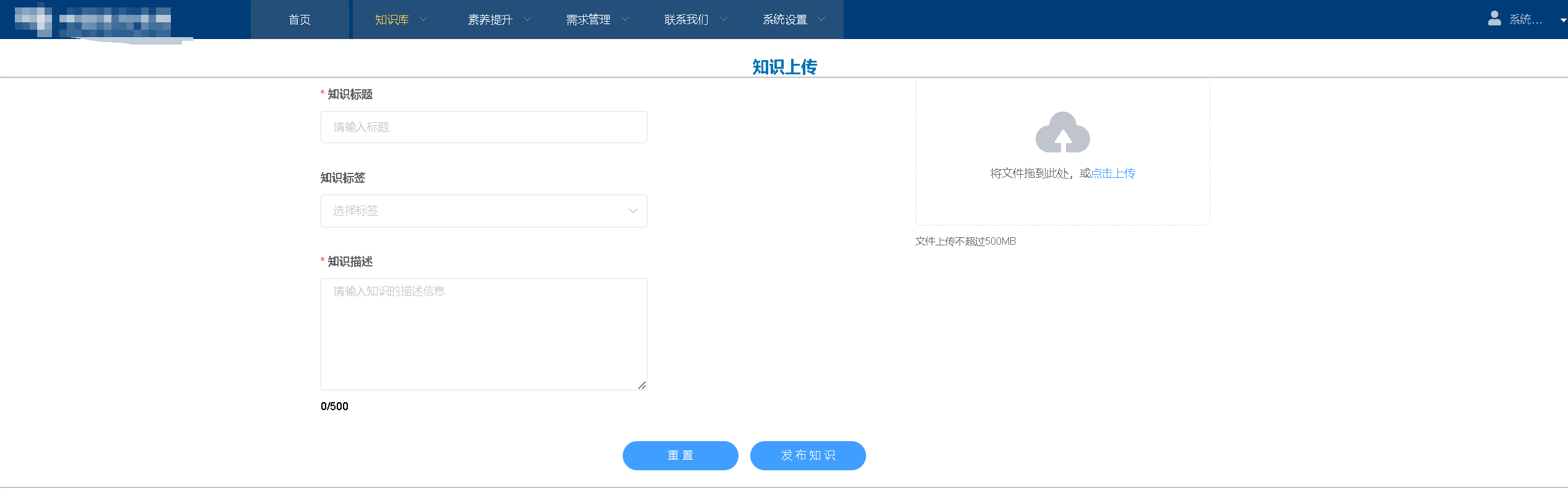Focus the 知识标题 input field
Screen dimensions: 1568x500
(483, 127)
